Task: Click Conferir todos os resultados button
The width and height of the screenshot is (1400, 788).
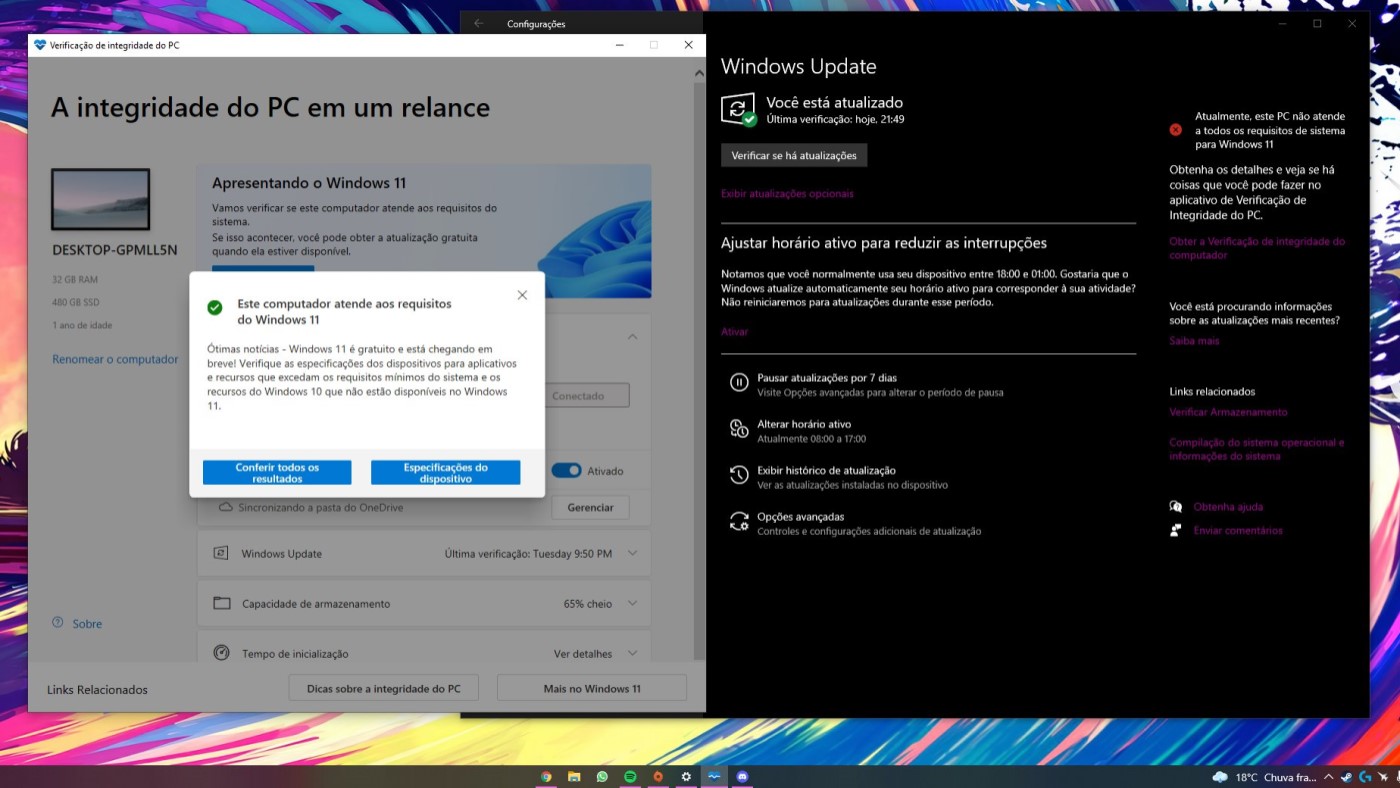Action: [277, 473]
